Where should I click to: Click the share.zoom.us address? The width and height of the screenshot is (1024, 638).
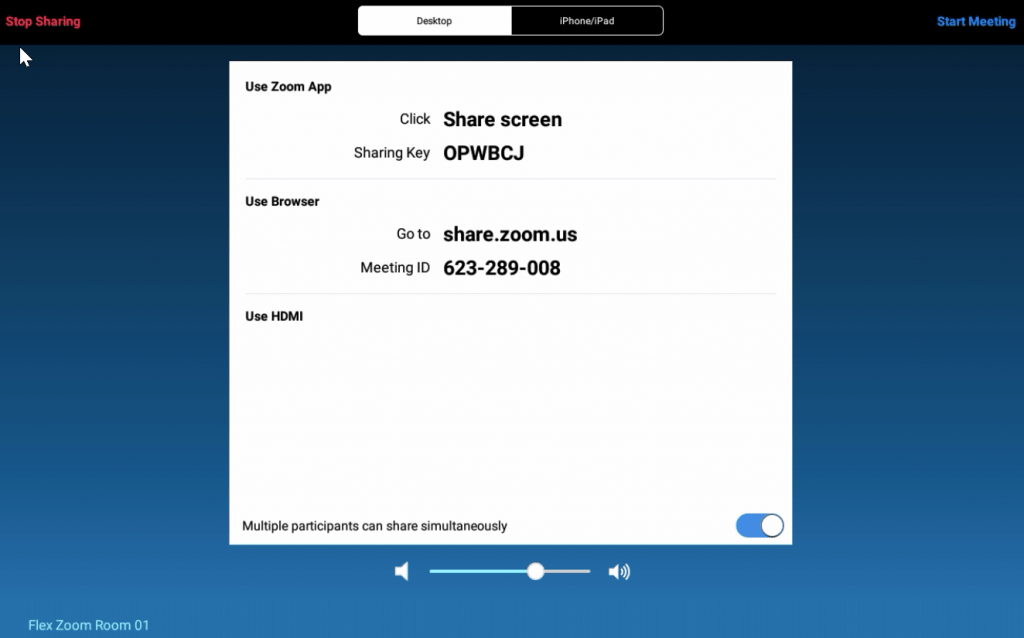coord(510,235)
